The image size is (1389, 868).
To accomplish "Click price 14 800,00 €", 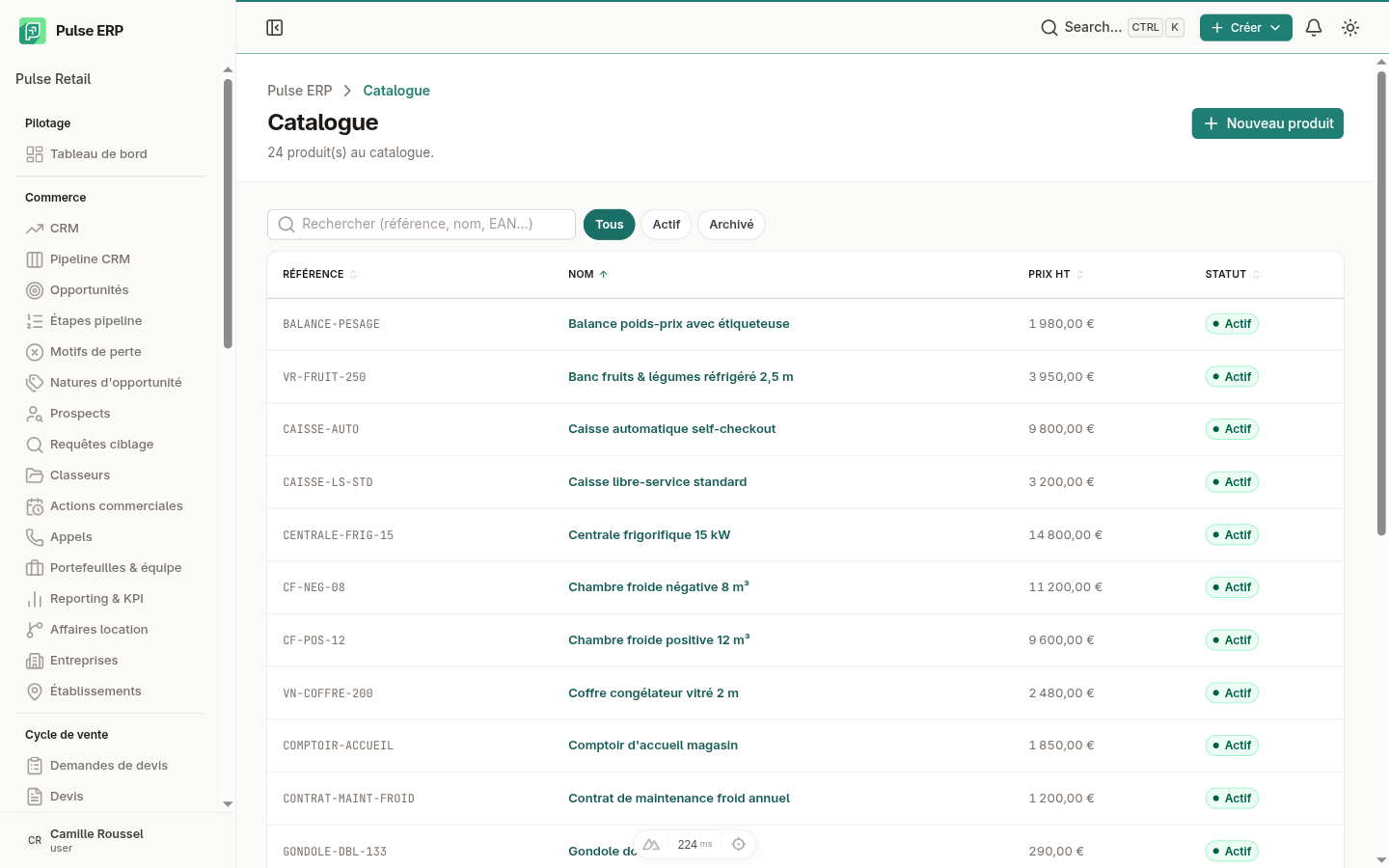I will pos(1066,535).
